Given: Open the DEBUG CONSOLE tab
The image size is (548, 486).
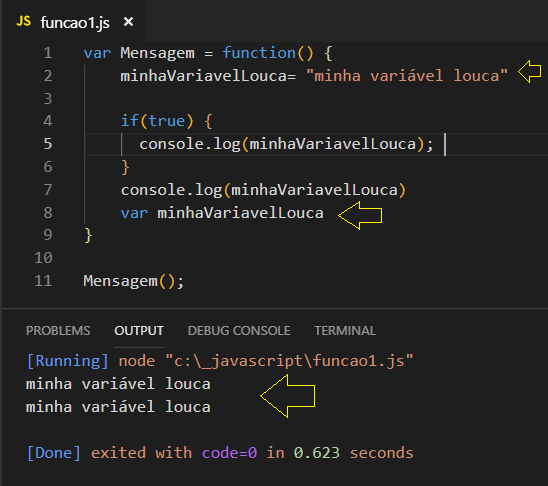Looking at the screenshot, I should [x=239, y=331].
